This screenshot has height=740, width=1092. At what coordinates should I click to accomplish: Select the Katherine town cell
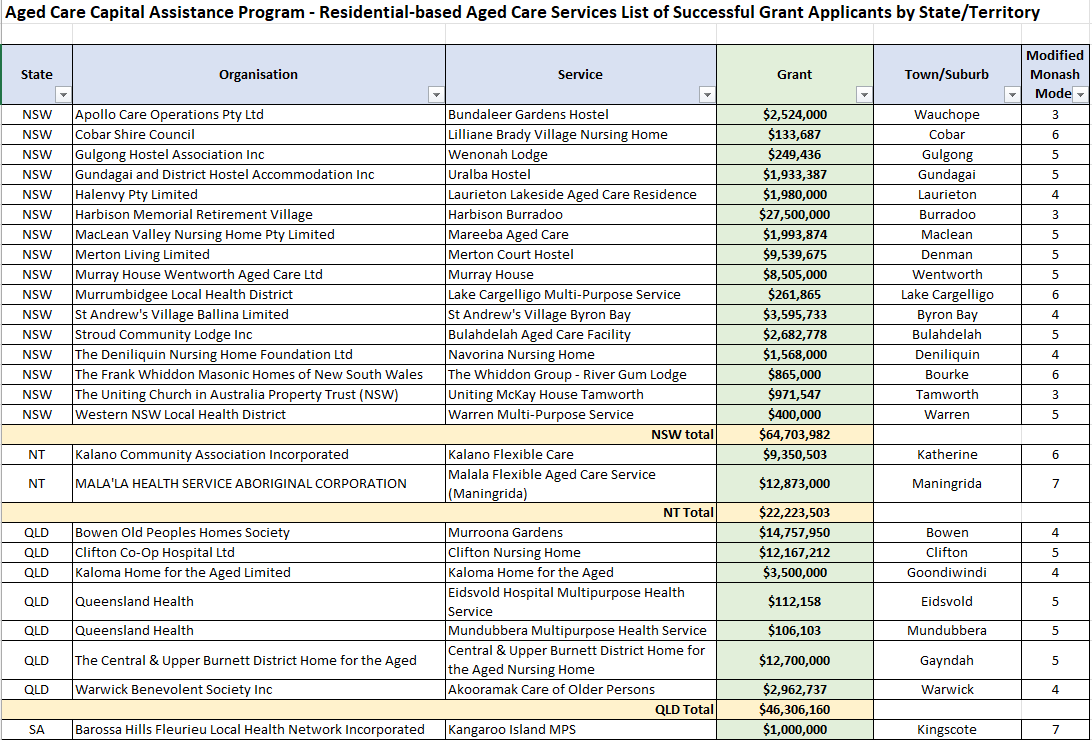click(947, 455)
